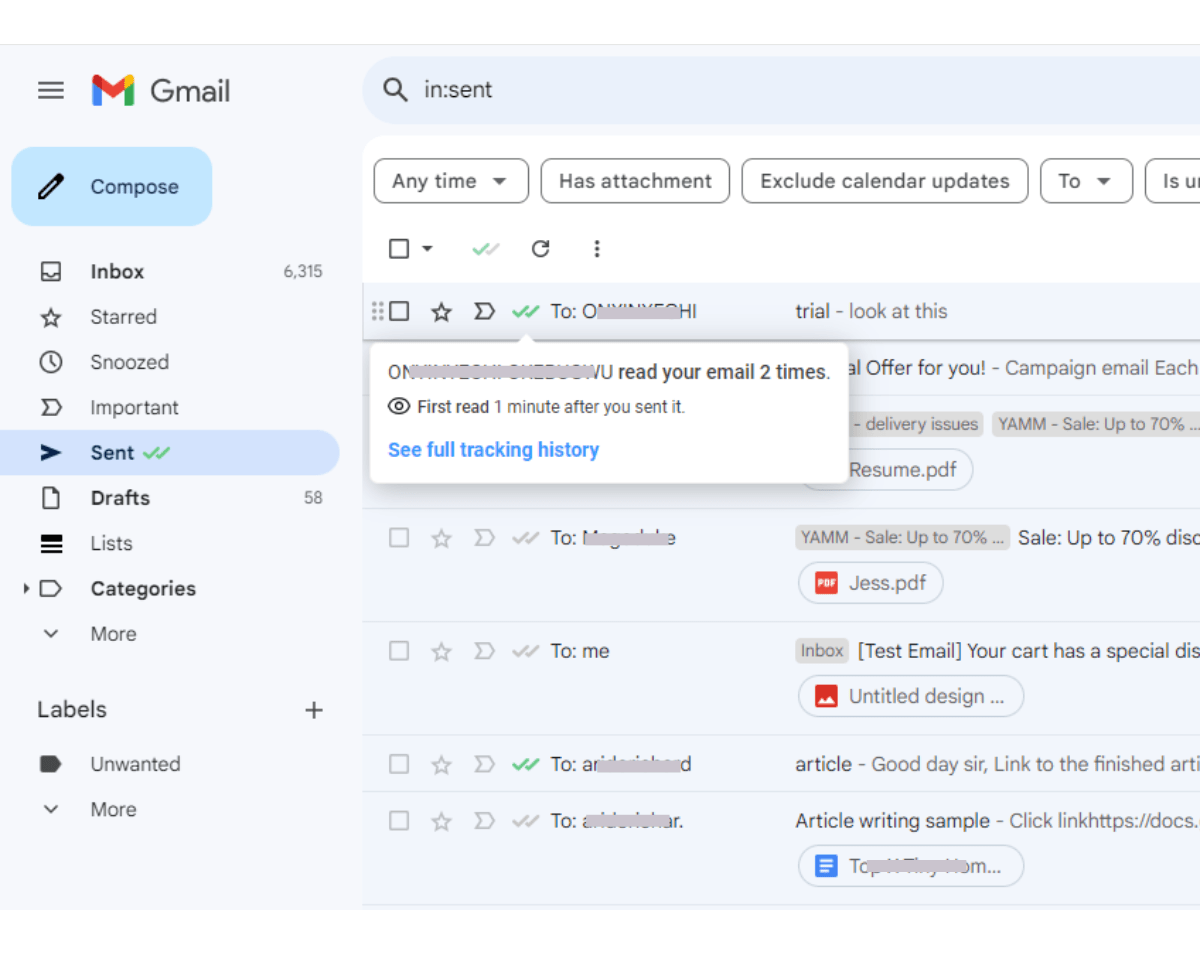Open the Jess.pdf attachment
The width and height of the screenshot is (1200, 960).
click(871, 583)
